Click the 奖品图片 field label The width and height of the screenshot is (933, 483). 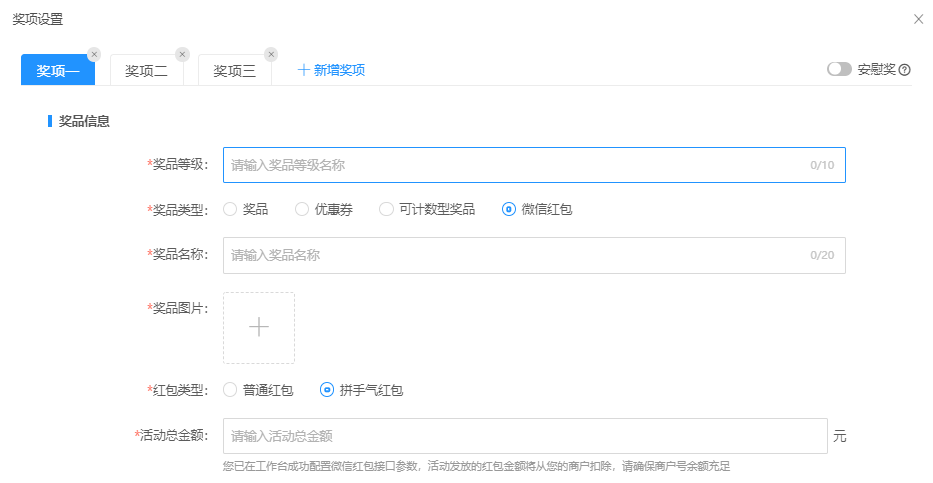coord(178,308)
